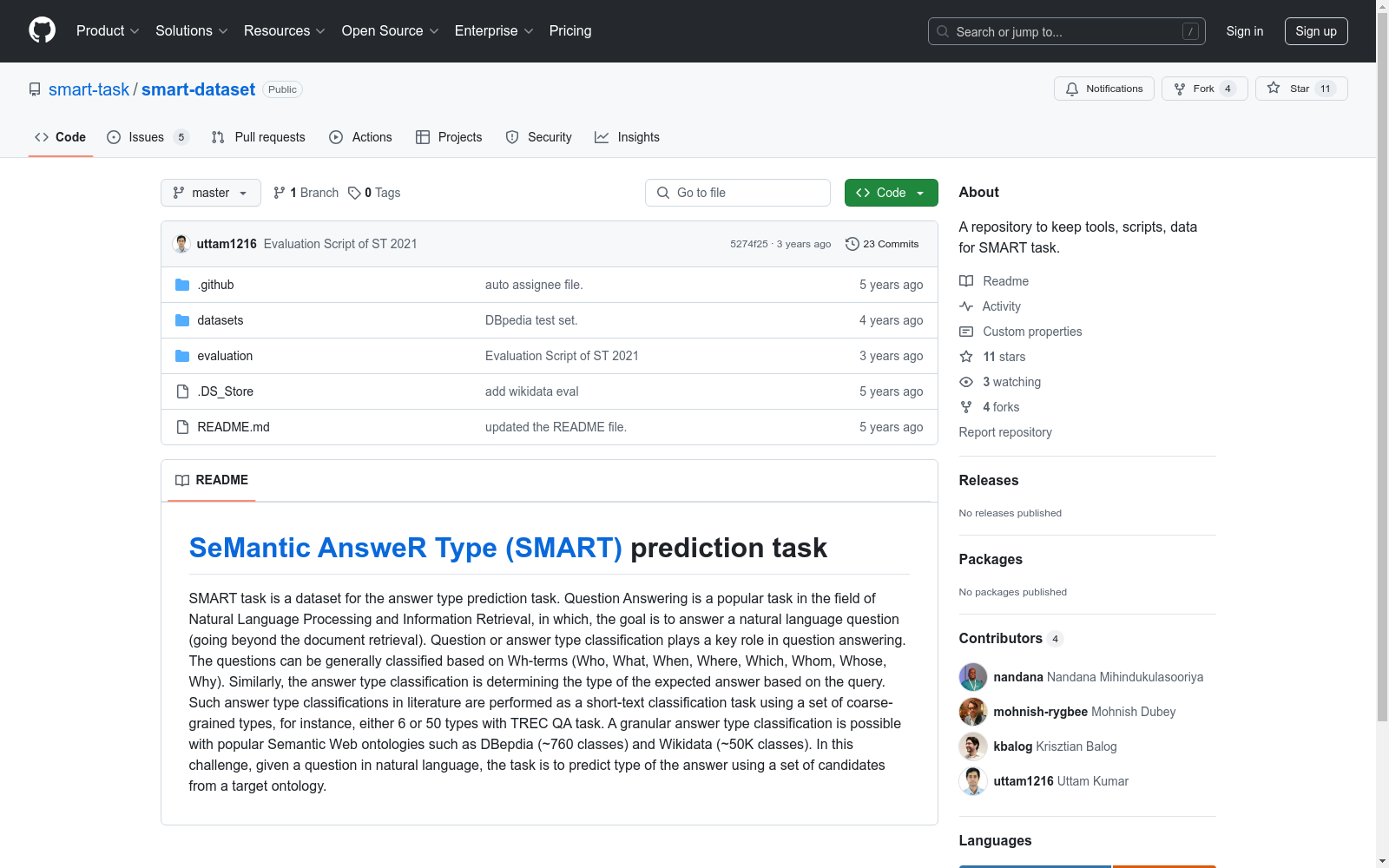This screenshot has width=1389, height=868.
Task: Open the master branch dropdown
Action: click(211, 193)
